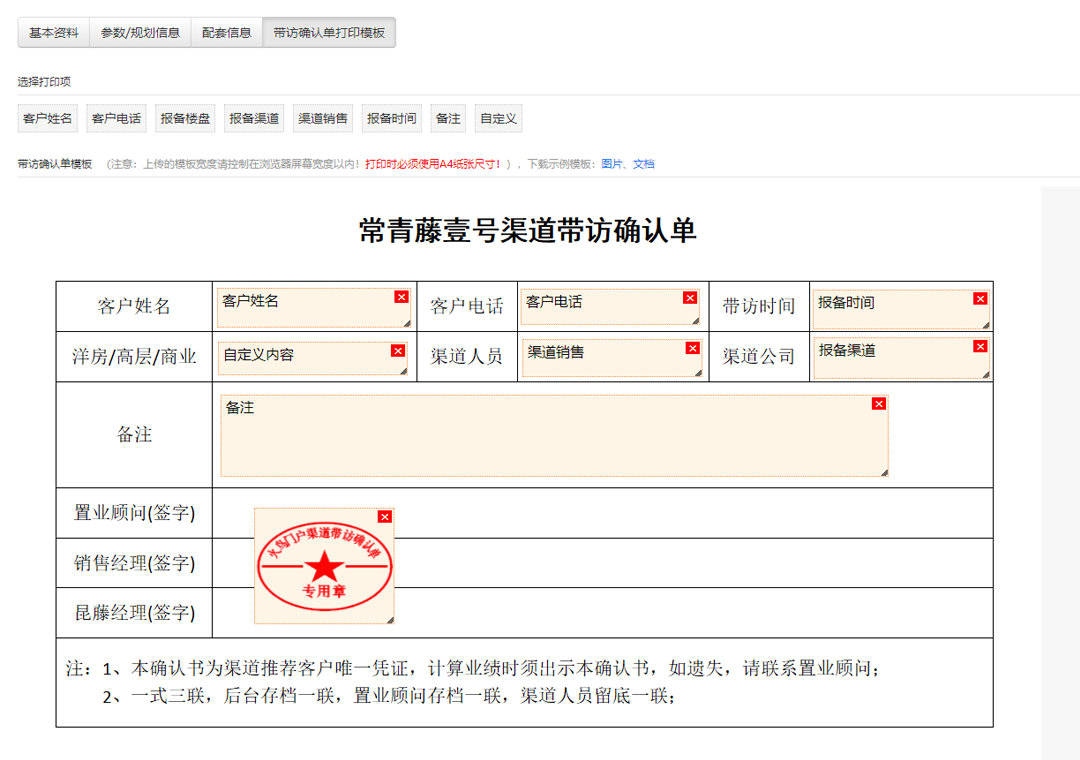Screen dimensions: 1080x760
Task: Select the 渠道销售 placeholder box
Action: click(612, 358)
